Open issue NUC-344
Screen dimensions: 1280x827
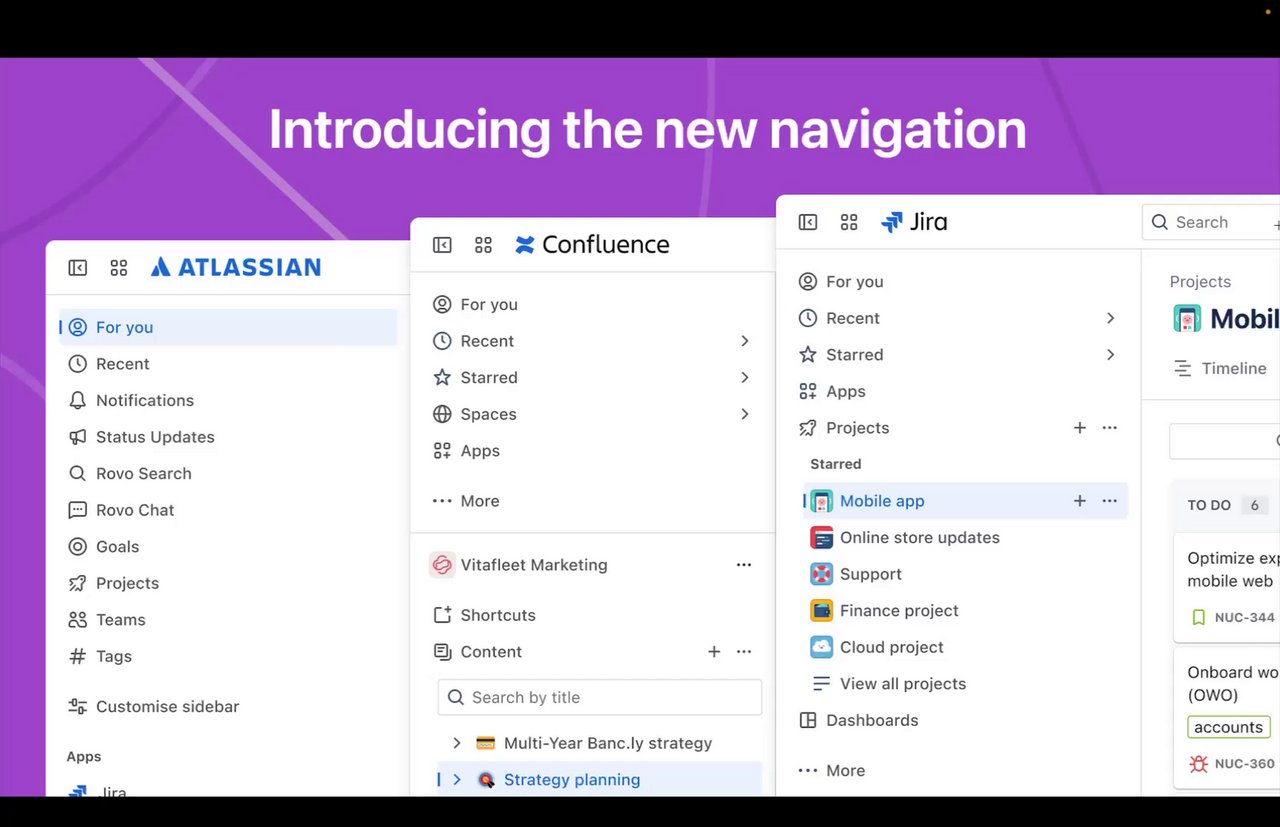point(1244,617)
